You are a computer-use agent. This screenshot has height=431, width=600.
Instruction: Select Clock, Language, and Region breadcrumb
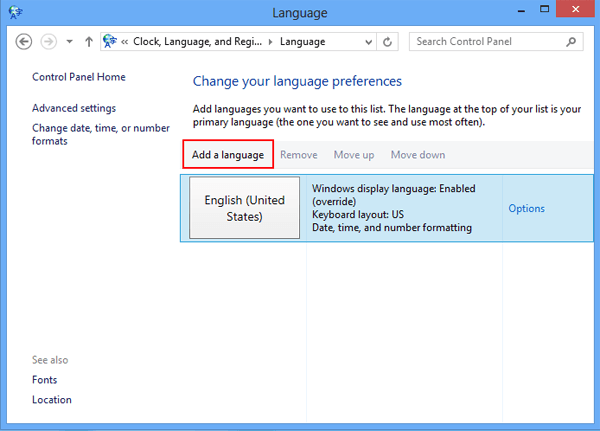coord(197,41)
